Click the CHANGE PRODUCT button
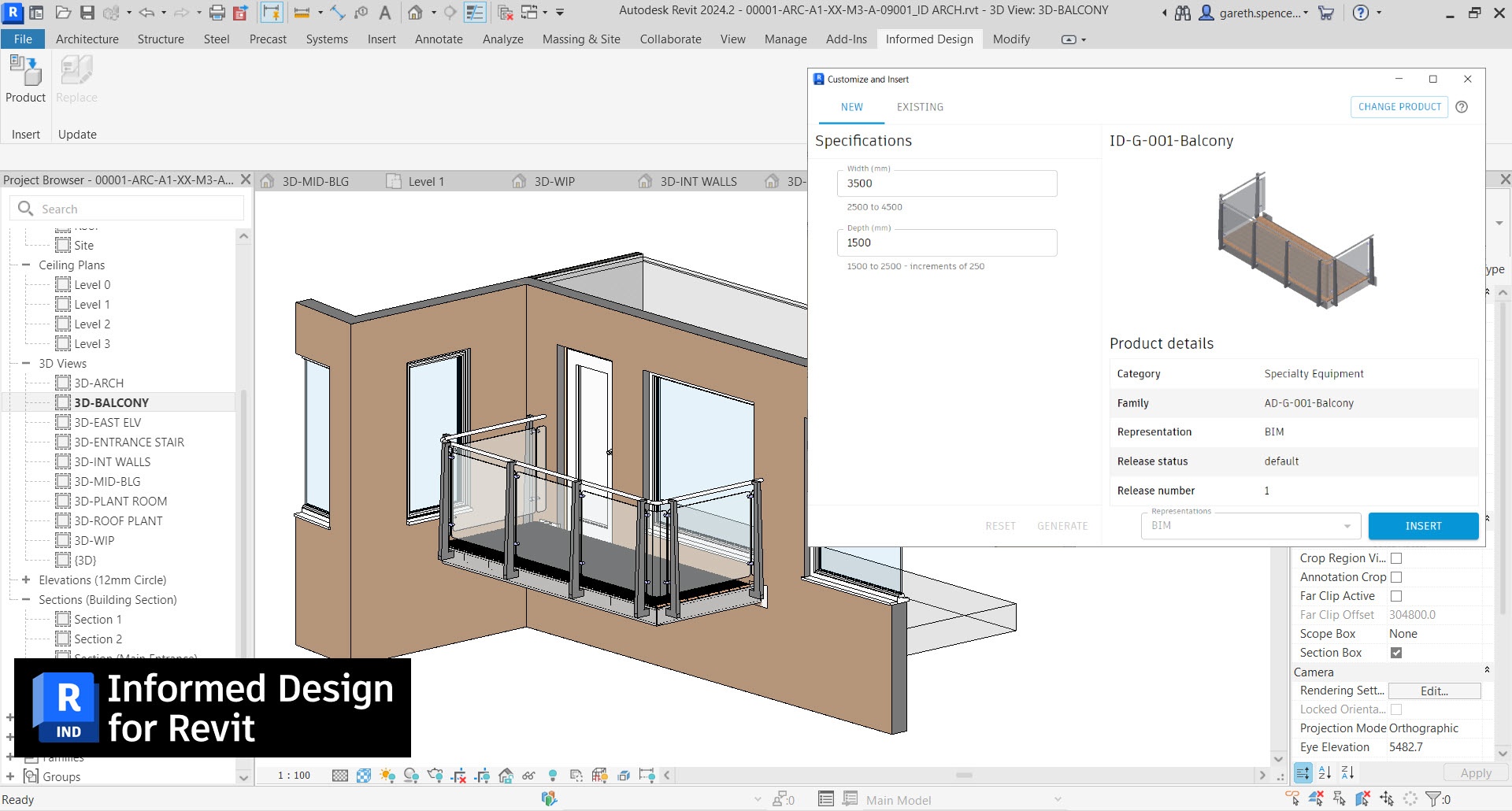 click(1399, 107)
